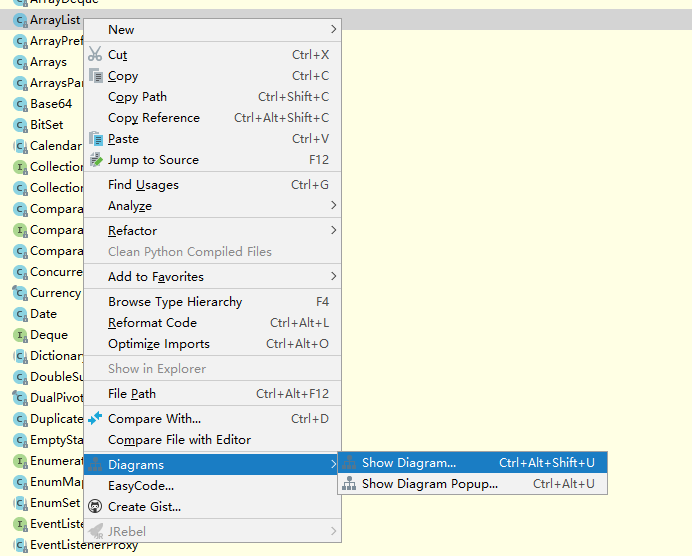
Task: Expand the JRebel submenu arrow
Action: [333, 531]
